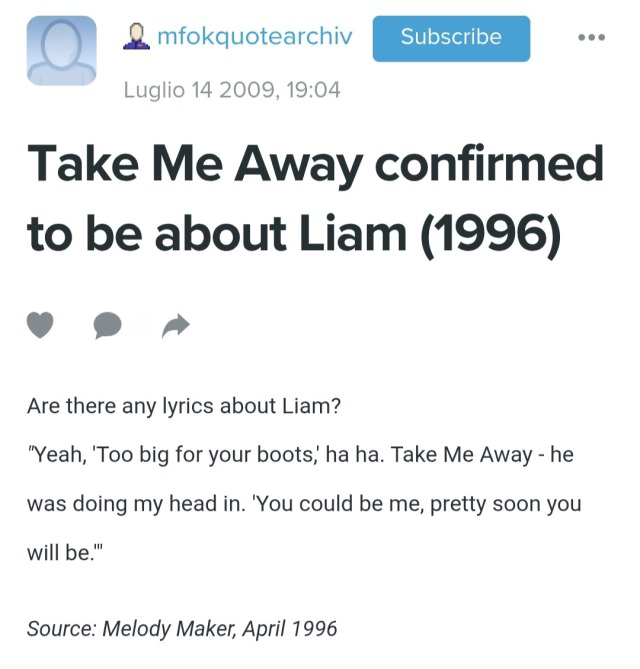640x669 pixels.
Task: Open the post title 'Take Me Away confirmed'
Action: point(315,164)
